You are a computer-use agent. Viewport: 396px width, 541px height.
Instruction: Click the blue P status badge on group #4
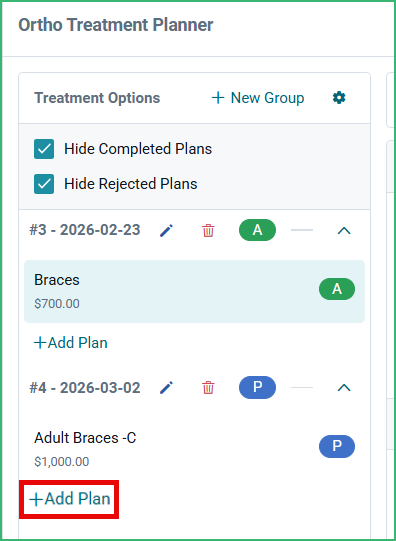click(x=257, y=387)
